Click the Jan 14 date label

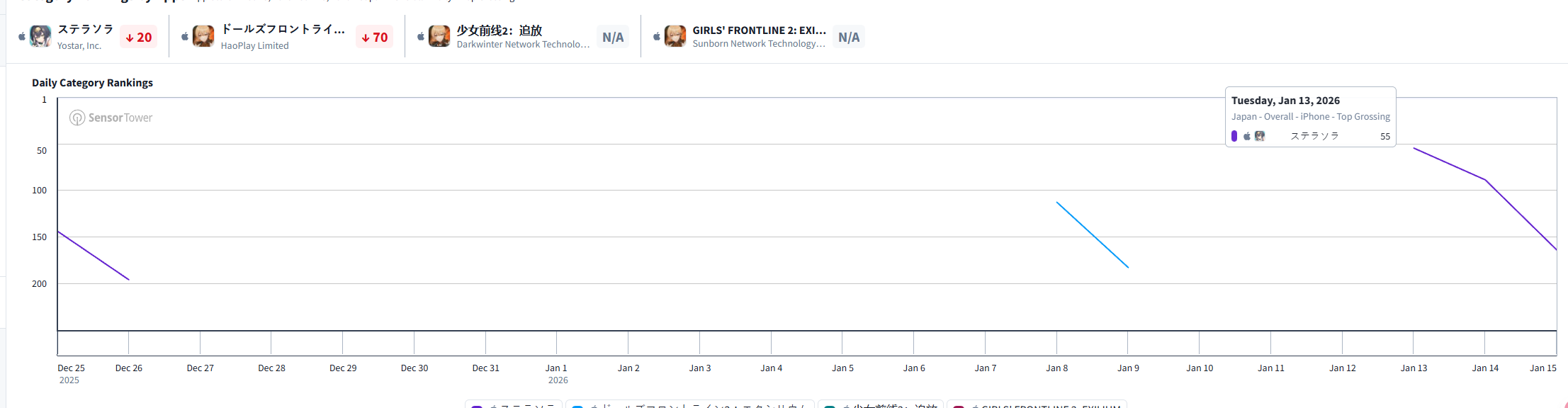(1485, 368)
